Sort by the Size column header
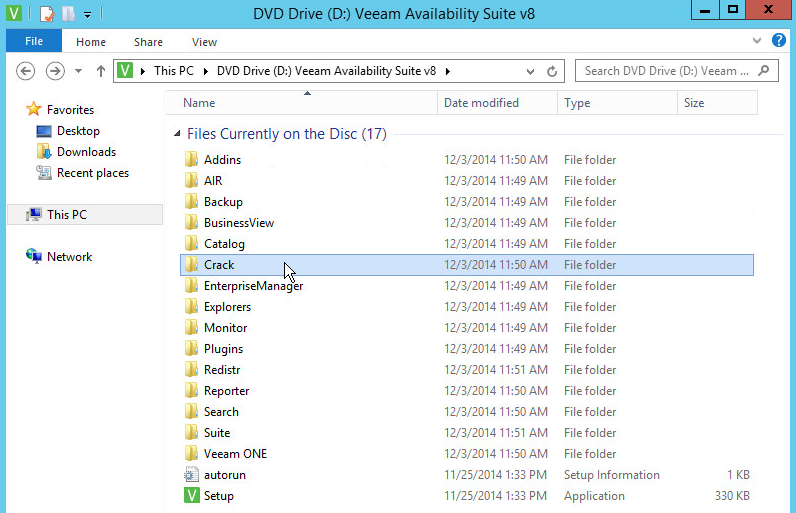 click(x=717, y=103)
